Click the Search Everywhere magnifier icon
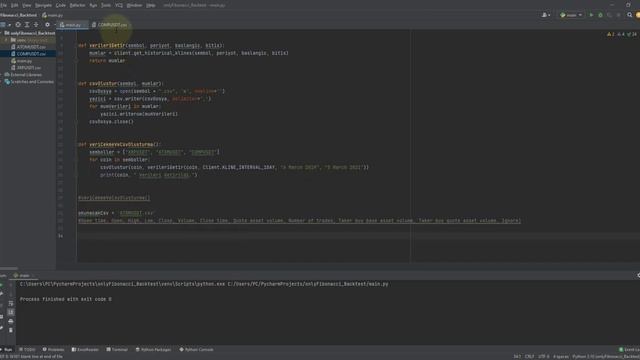The width and height of the screenshot is (640, 360). [630, 15]
